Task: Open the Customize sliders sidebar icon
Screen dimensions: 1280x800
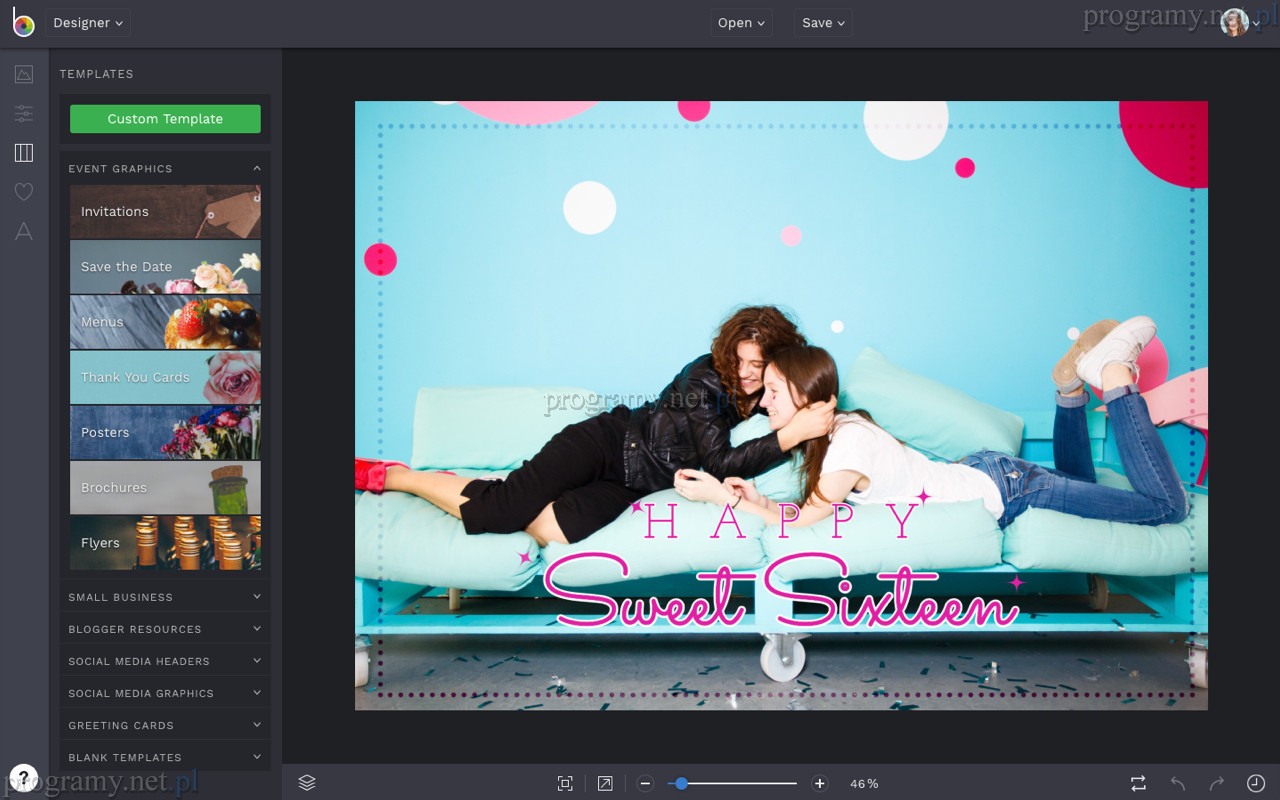Action: point(24,114)
